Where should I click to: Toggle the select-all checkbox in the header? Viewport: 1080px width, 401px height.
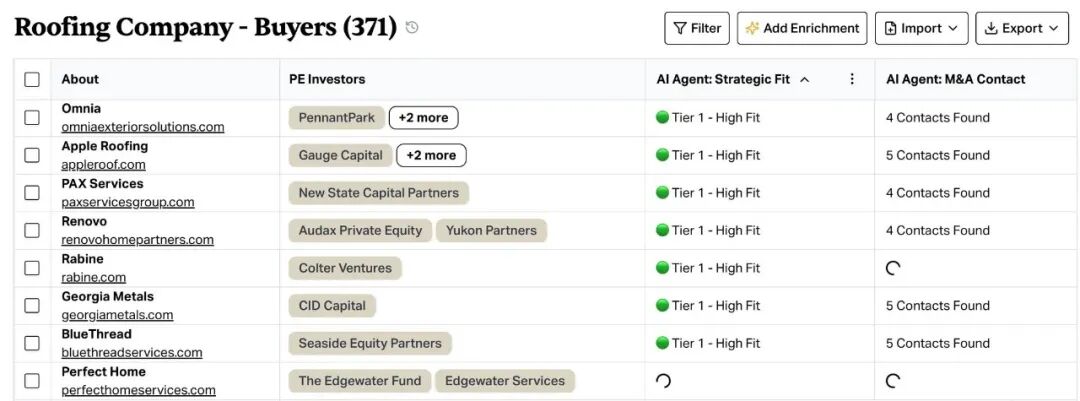[32, 79]
